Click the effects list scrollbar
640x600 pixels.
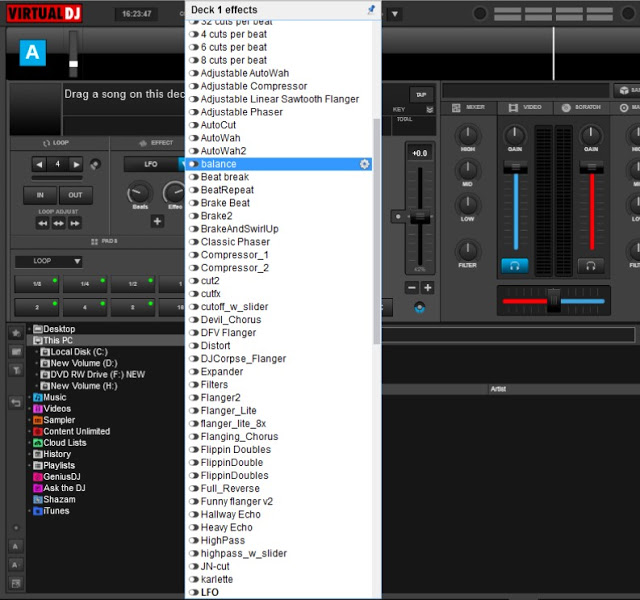click(x=376, y=231)
